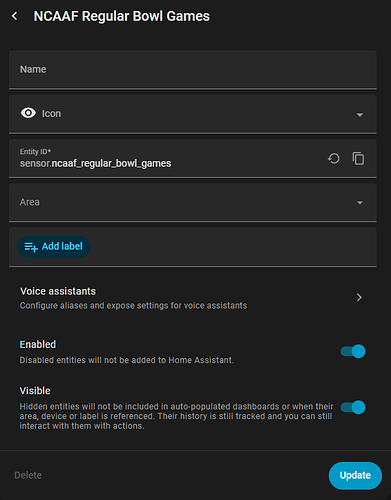Expand the Icon picker dropdown arrow
The height and width of the screenshot is (500, 391).
point(360,115)
